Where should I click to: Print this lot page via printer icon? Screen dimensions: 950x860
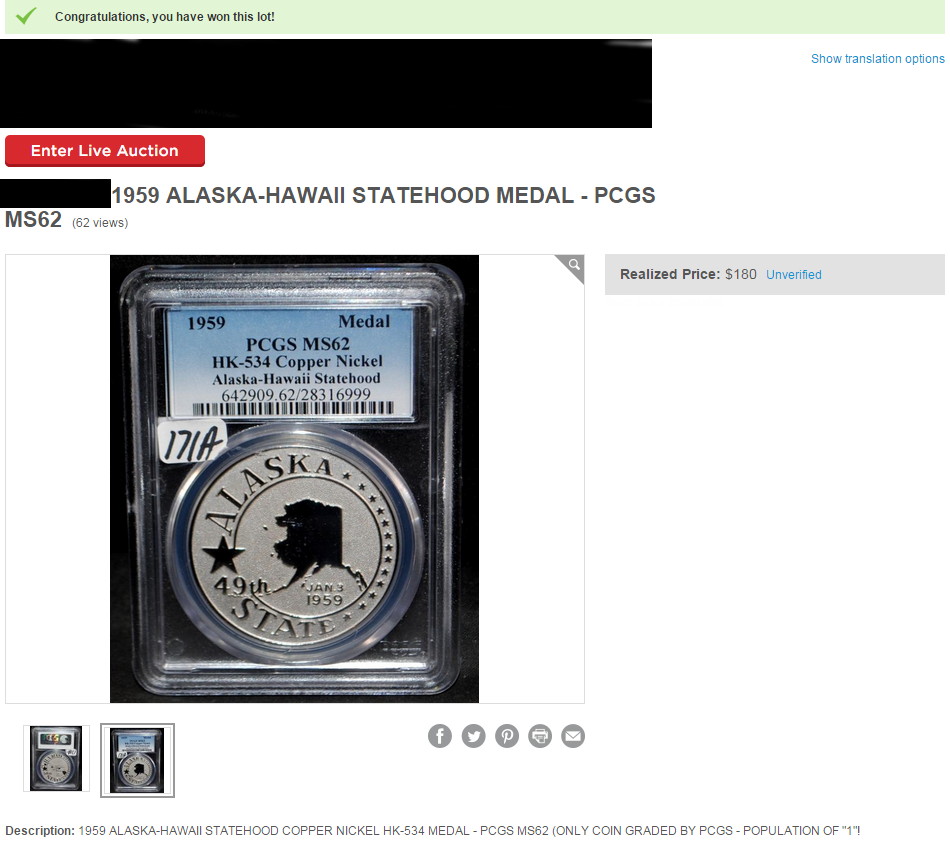tap(540, 736)
